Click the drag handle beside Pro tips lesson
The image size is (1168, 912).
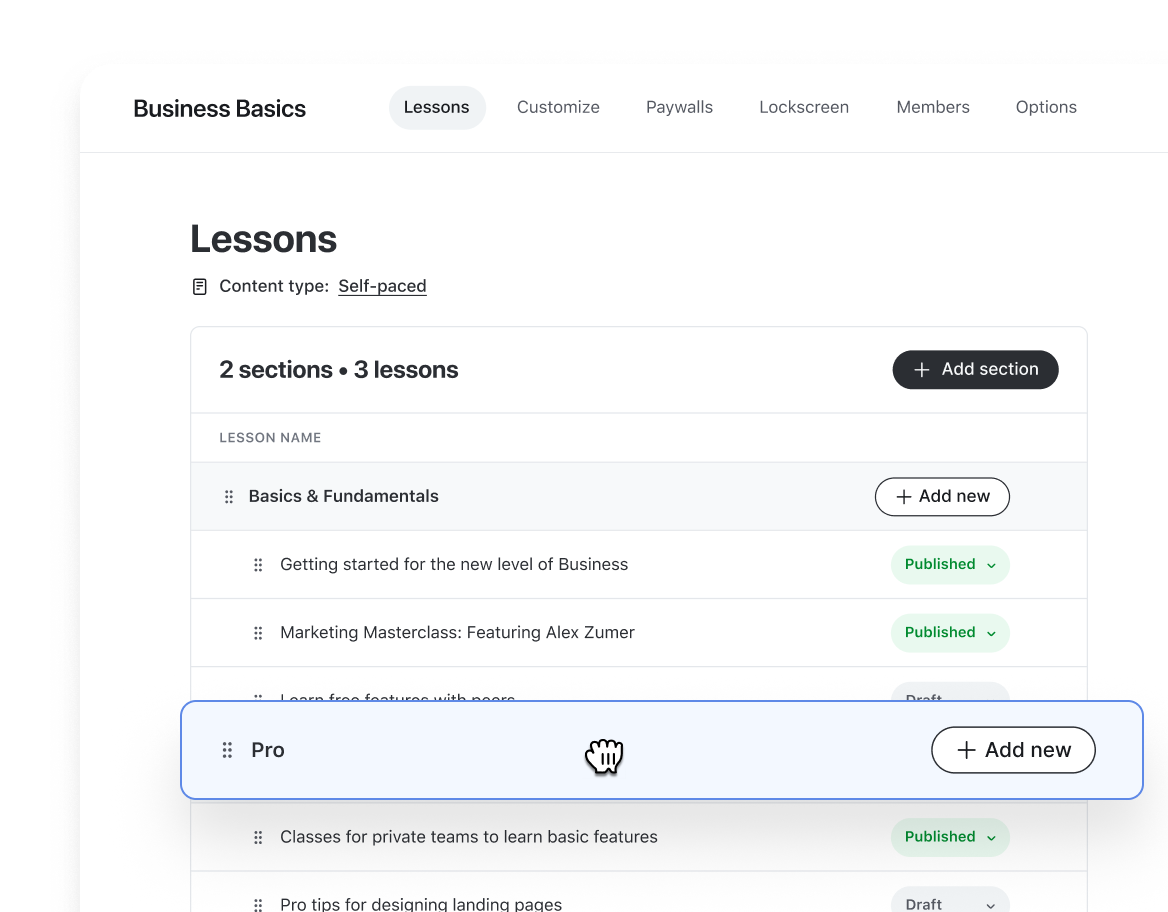coord(258,904)
